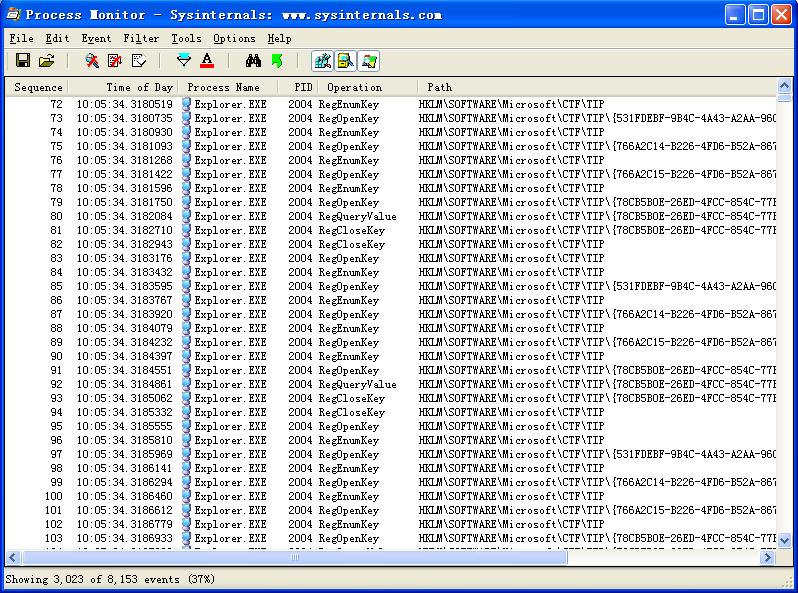Click RegCloseKey operation in row 94
798x593 pixels.
coord(352,412)
